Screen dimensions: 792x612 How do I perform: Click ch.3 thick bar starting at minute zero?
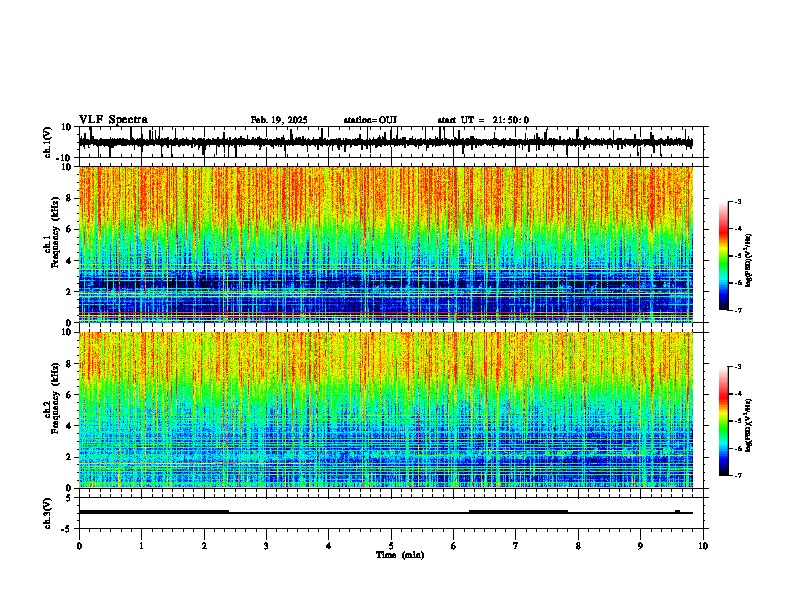coord(154,512)
